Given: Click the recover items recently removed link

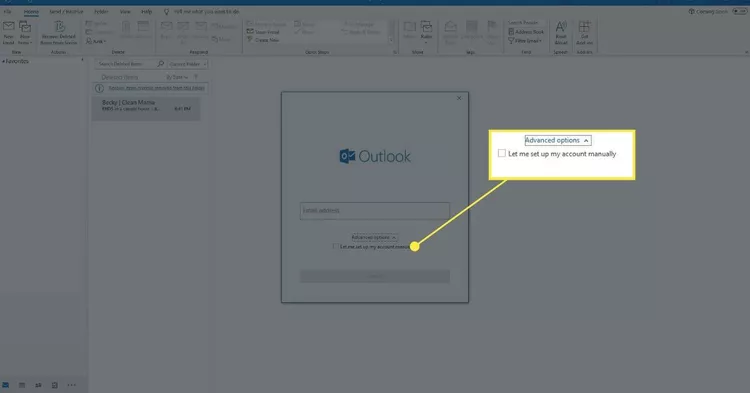Looking at the screenshot, I should (156, 88).
